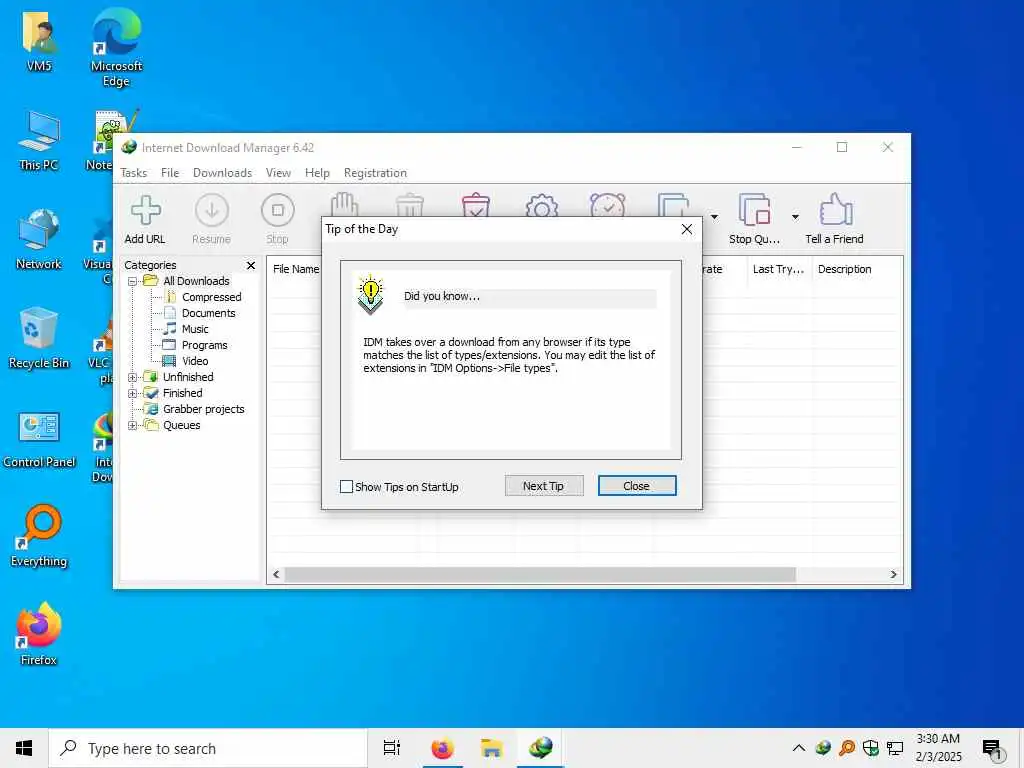This screenshot has height=768, width=1024.
Task: Open the Stop Queue dropdown arrow
Action: tap(795, 217)
